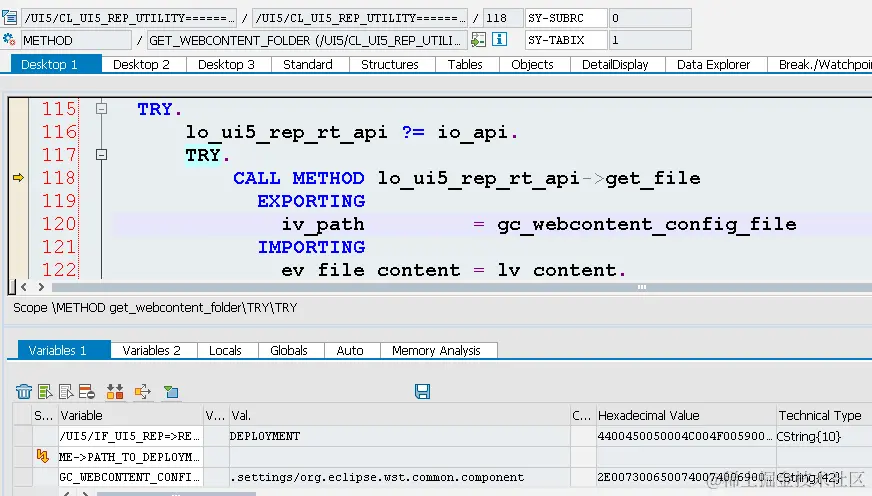This screenshot has height=496, width=872.
Task: Click the row selector of the DEPLOYMENT variable row
Action: click(x=22, y=436)
